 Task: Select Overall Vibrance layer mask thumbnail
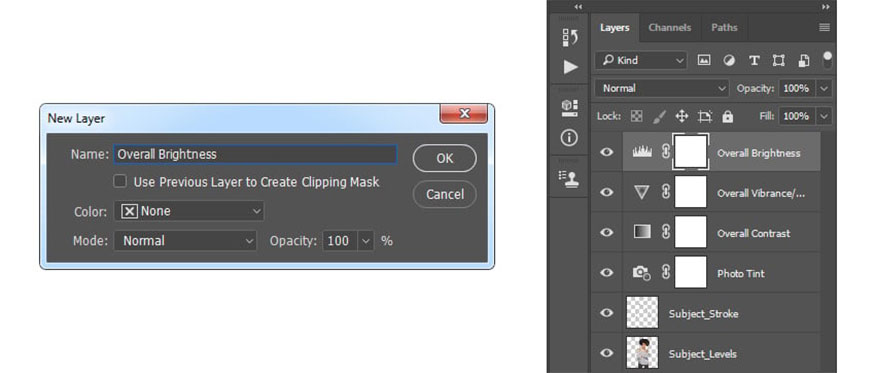point(691,192)
